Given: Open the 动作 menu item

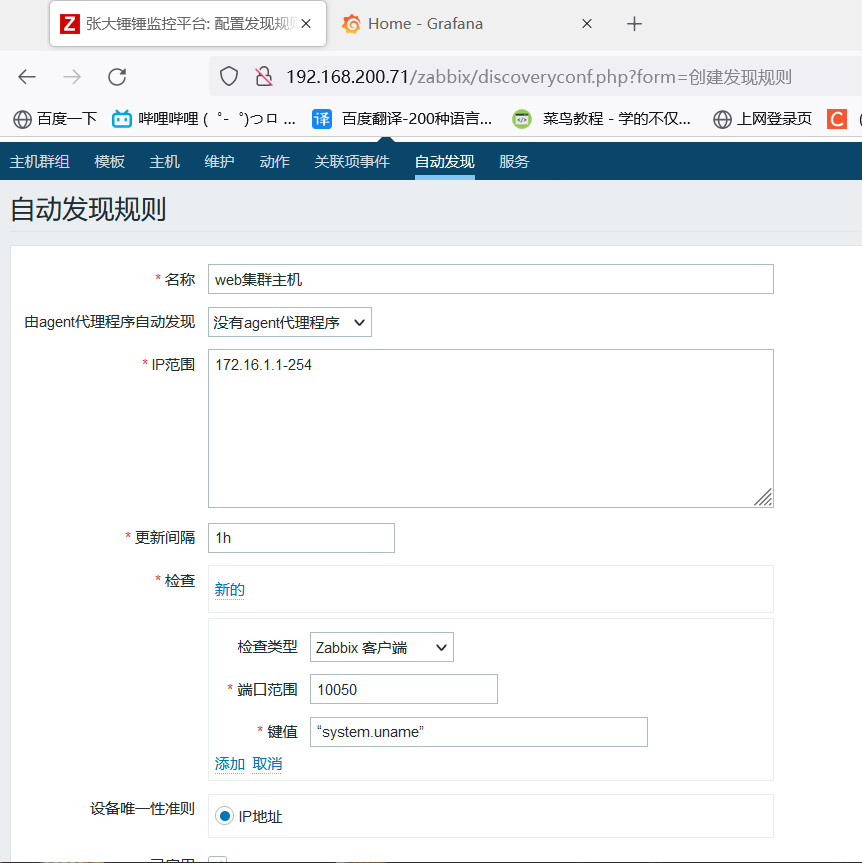Looking at the screenshot, I should click(274, 161).
